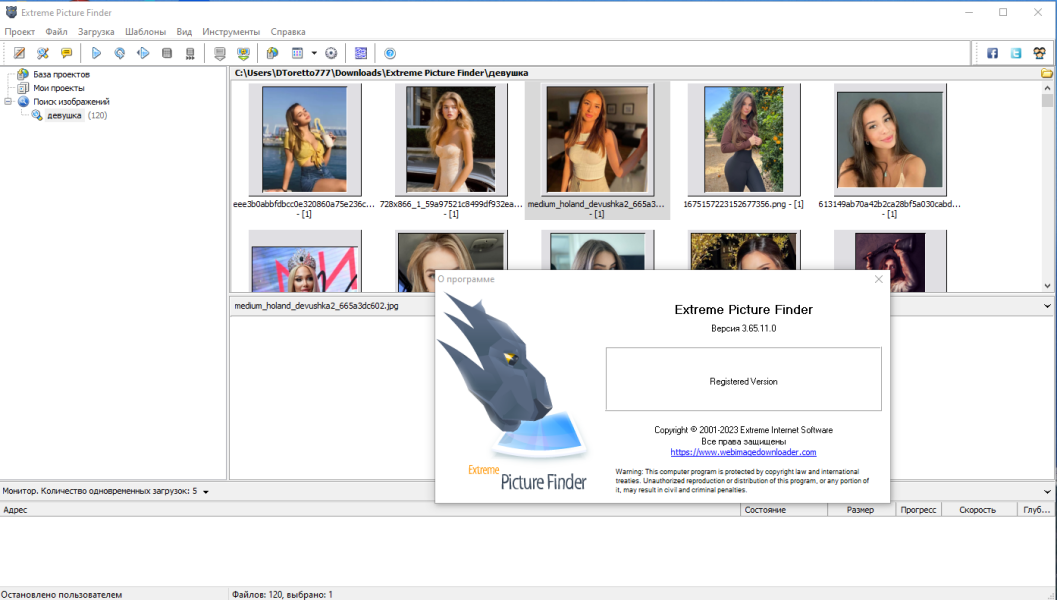Screen dimensions: 1057x600
Task: Click the new project pencil icon
Action: tap(20, 53)
